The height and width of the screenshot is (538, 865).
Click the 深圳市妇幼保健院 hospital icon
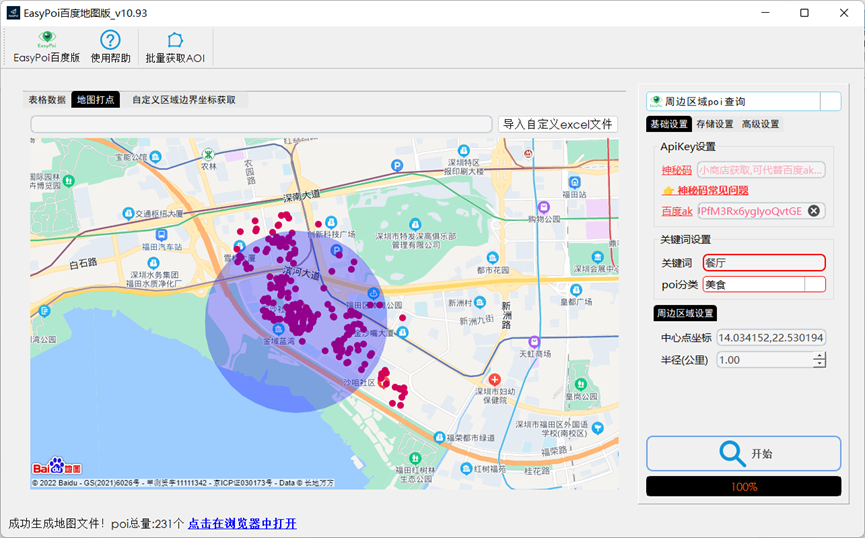click(494, 379)
